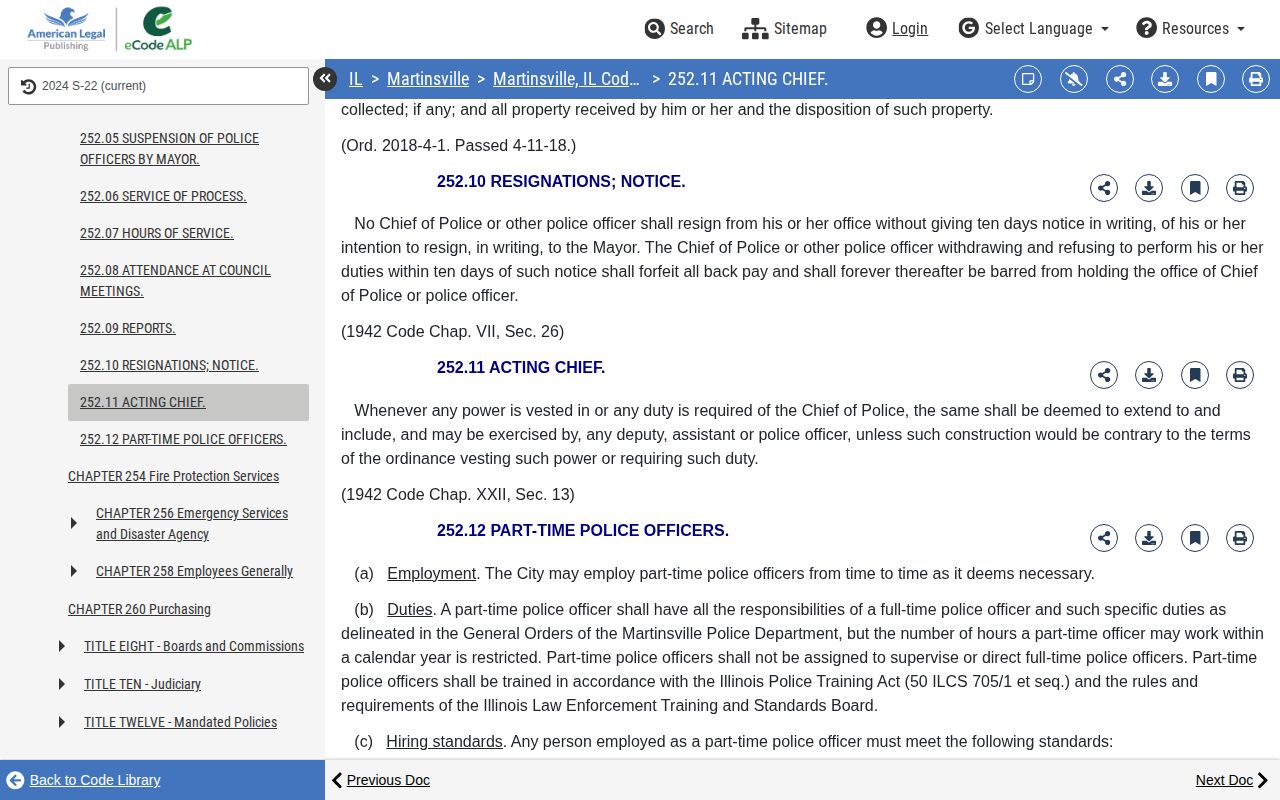The width and height of the screenshot is (1280, 800).
Task: Download section 252.10 Resignations; Notice
Action: click(x=1149, y=188)
